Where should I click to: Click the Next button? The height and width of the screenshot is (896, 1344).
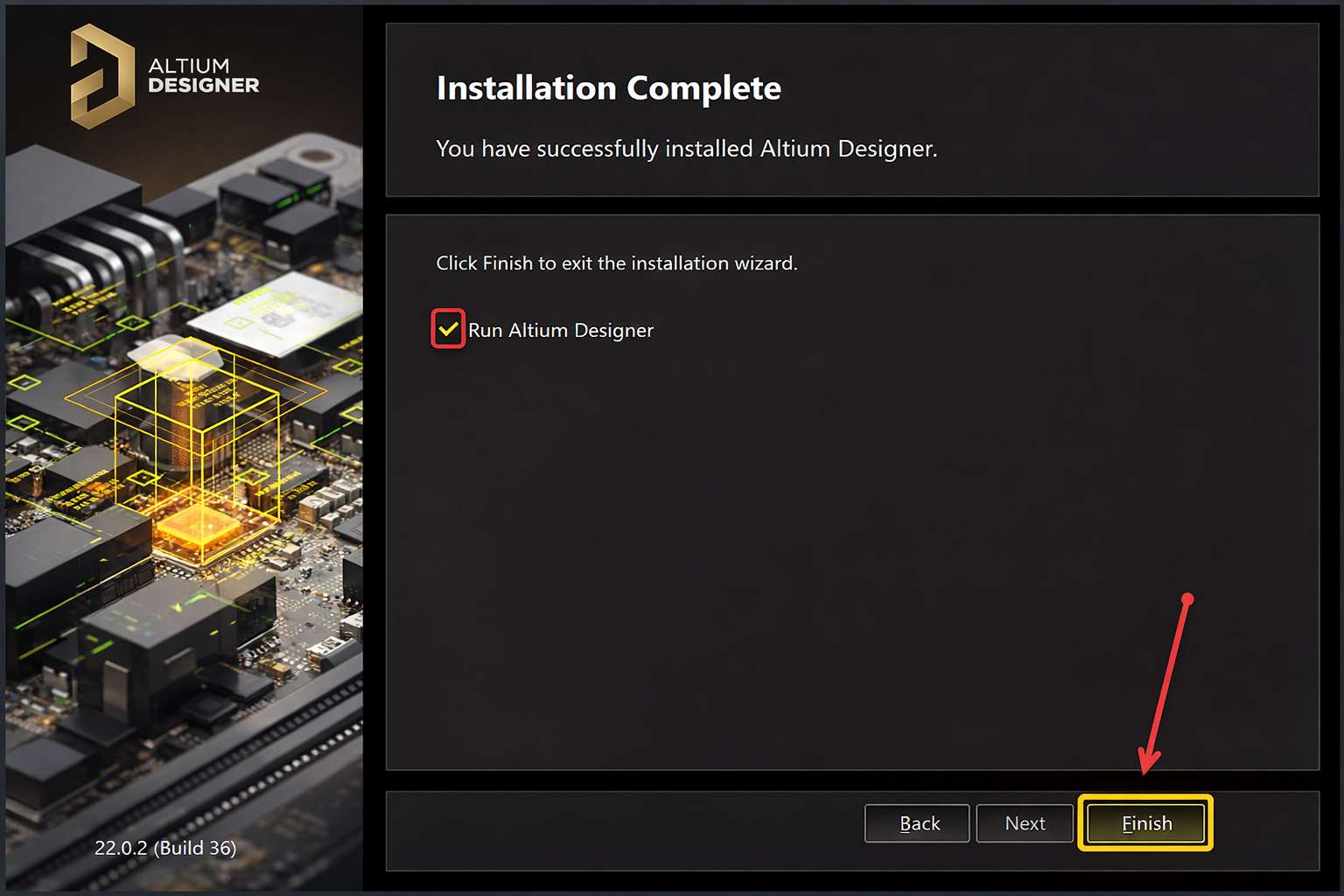coord(1025,823)
